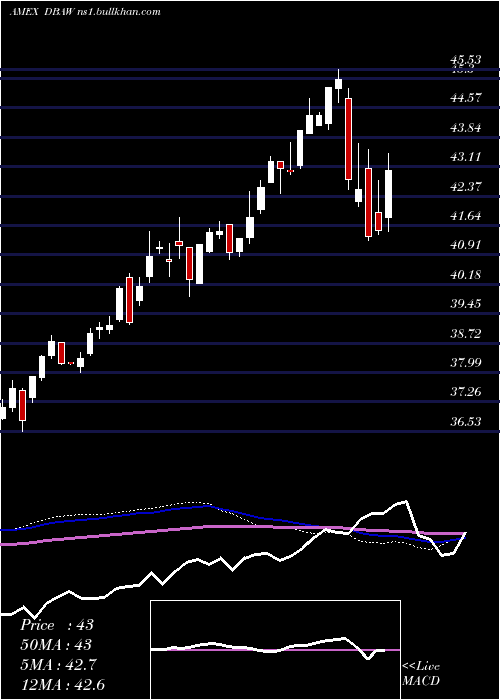Click the 41.64 price axis label
Image resolution: width=500 pixels, height=700 pixels.
coord(467,216)
